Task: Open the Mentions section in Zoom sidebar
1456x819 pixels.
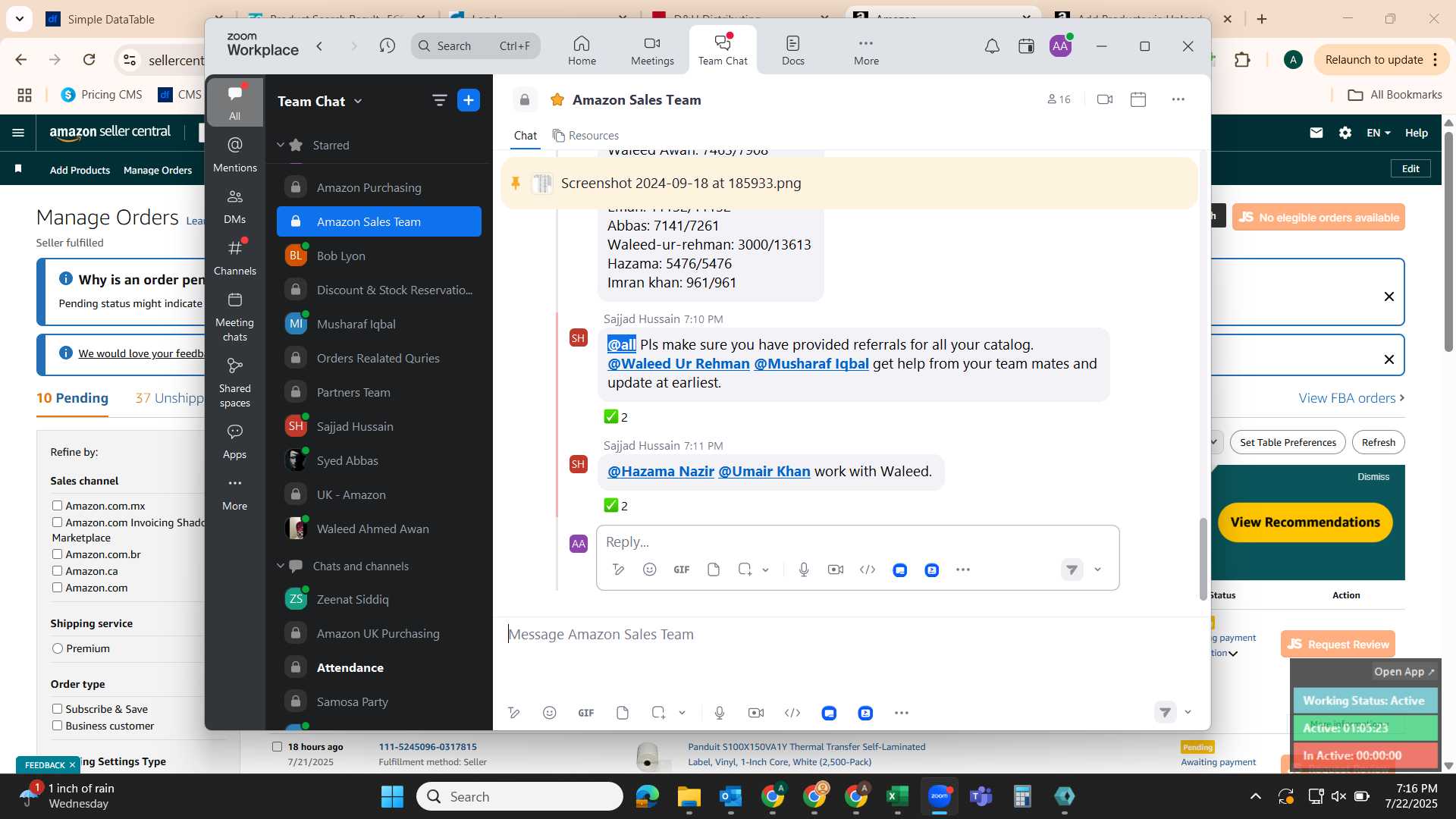Action: 234,155
